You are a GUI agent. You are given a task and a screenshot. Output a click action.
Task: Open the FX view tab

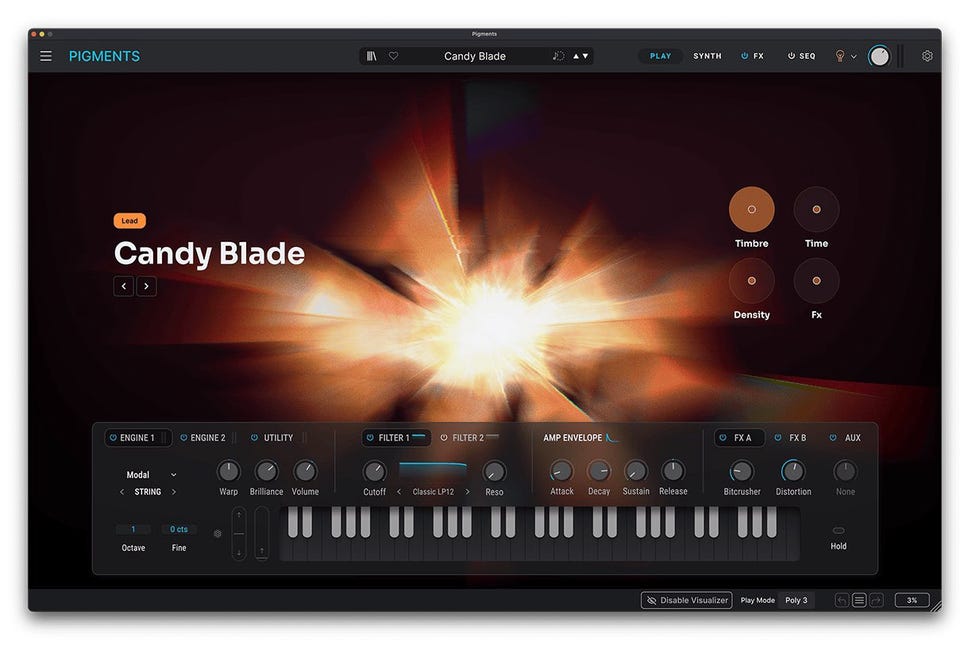(x=759, y=56)
